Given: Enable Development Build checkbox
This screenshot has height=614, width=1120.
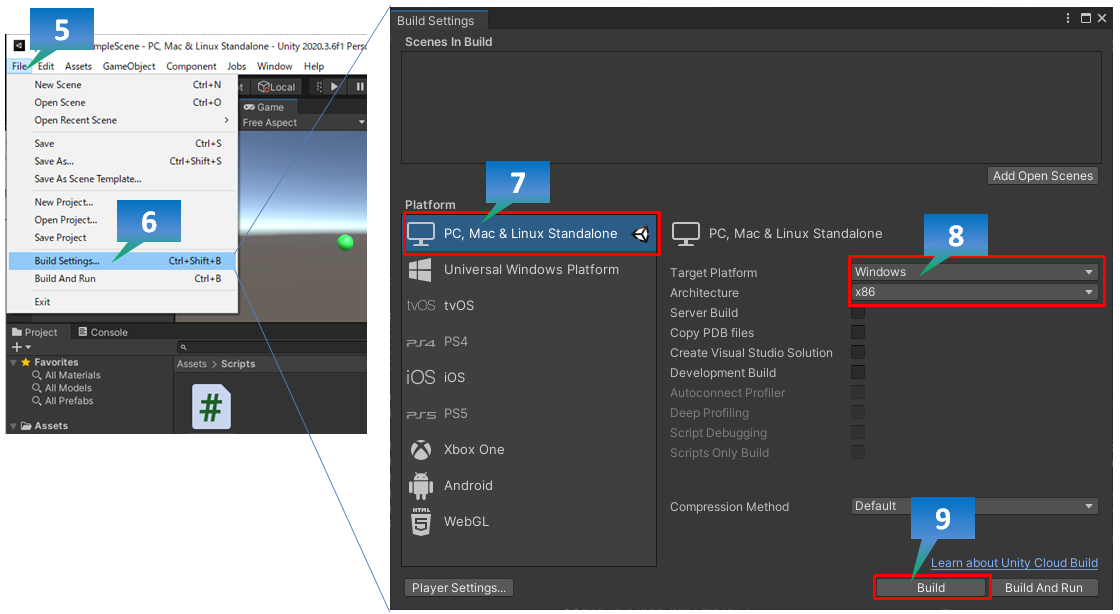Looking at the screenshot, I should click(x=858, y=373).
